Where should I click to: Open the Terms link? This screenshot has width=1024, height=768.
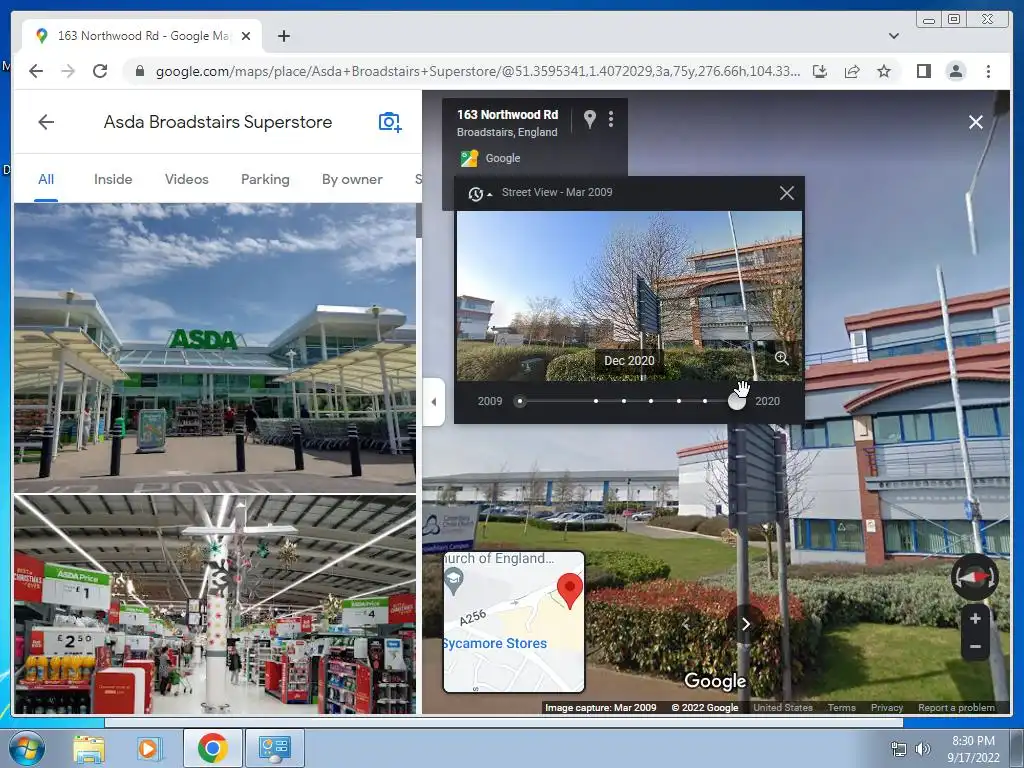(841, 707)
